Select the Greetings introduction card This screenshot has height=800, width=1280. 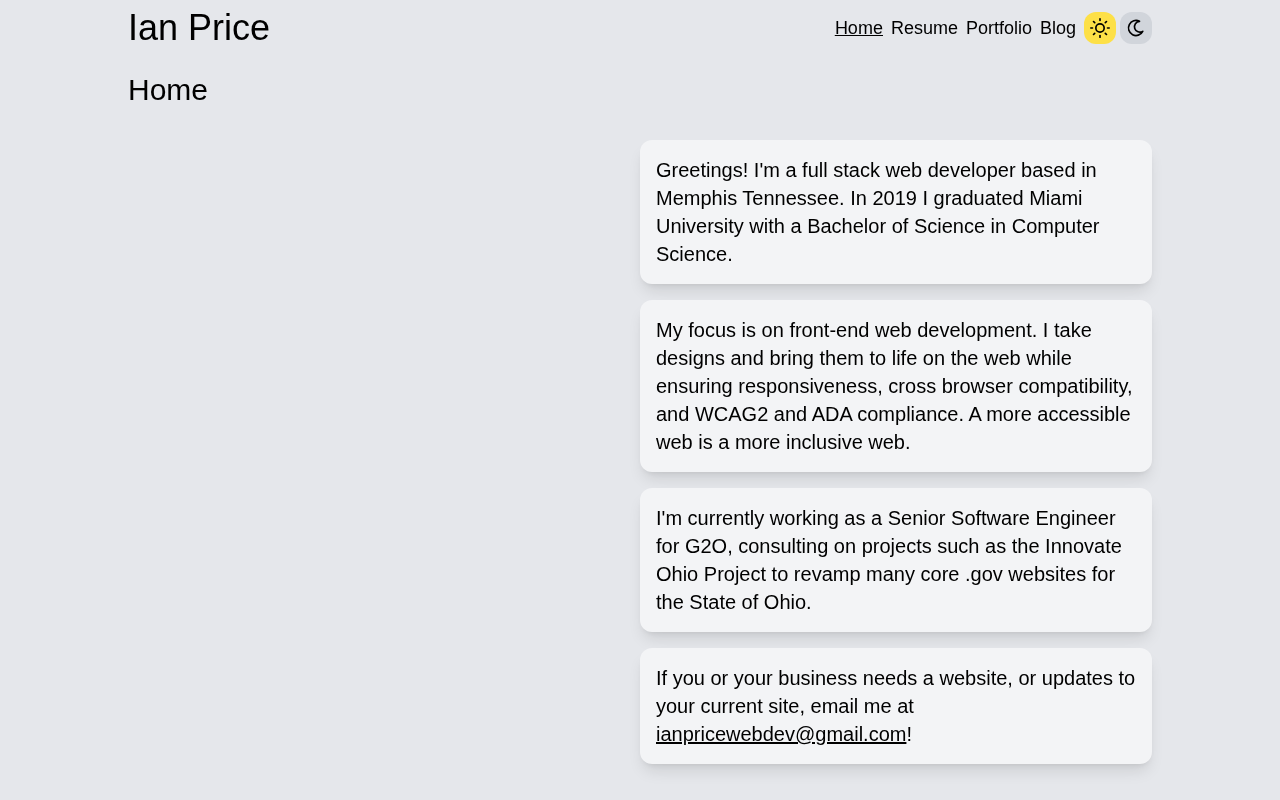(895, 212)
